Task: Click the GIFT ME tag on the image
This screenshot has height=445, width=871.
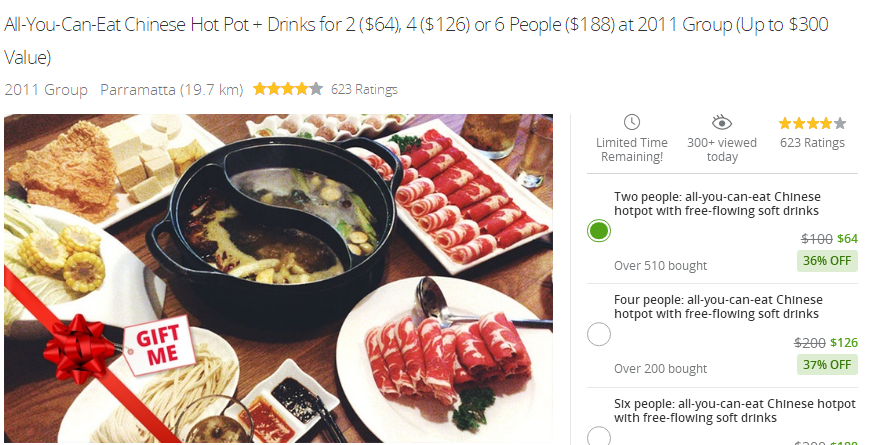Action: 158,346
